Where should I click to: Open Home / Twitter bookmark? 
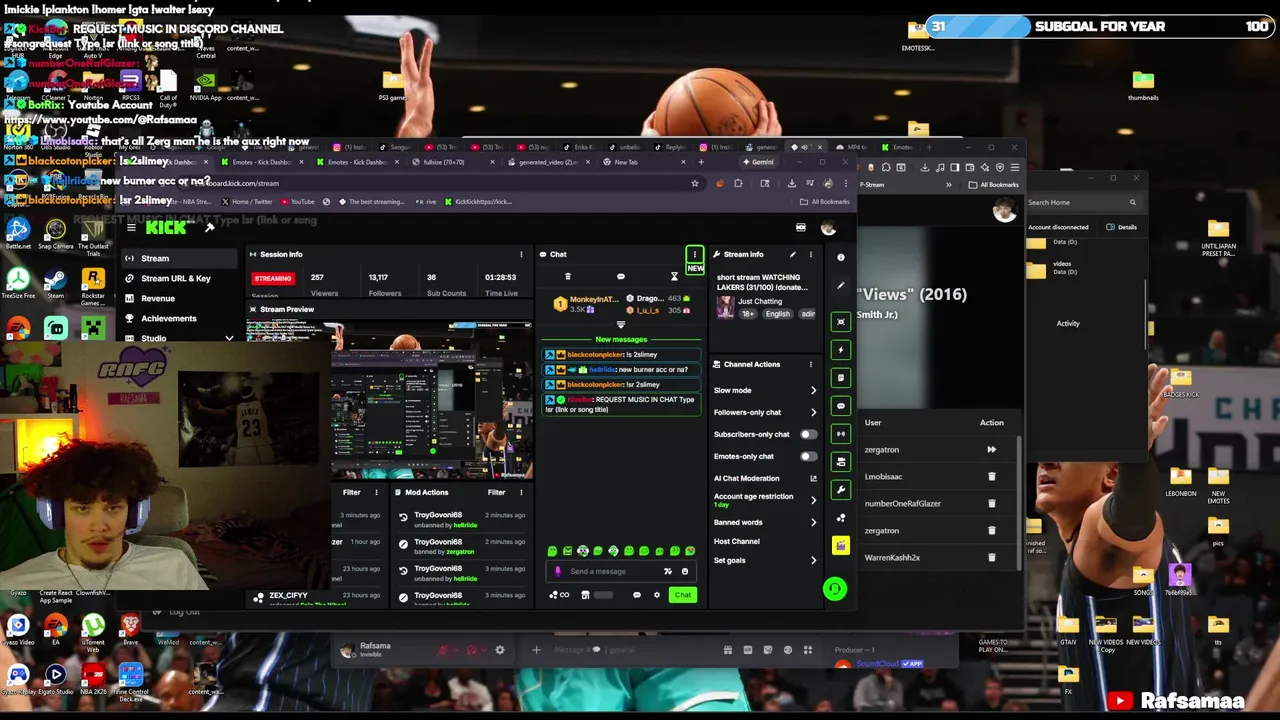[247, 202]
